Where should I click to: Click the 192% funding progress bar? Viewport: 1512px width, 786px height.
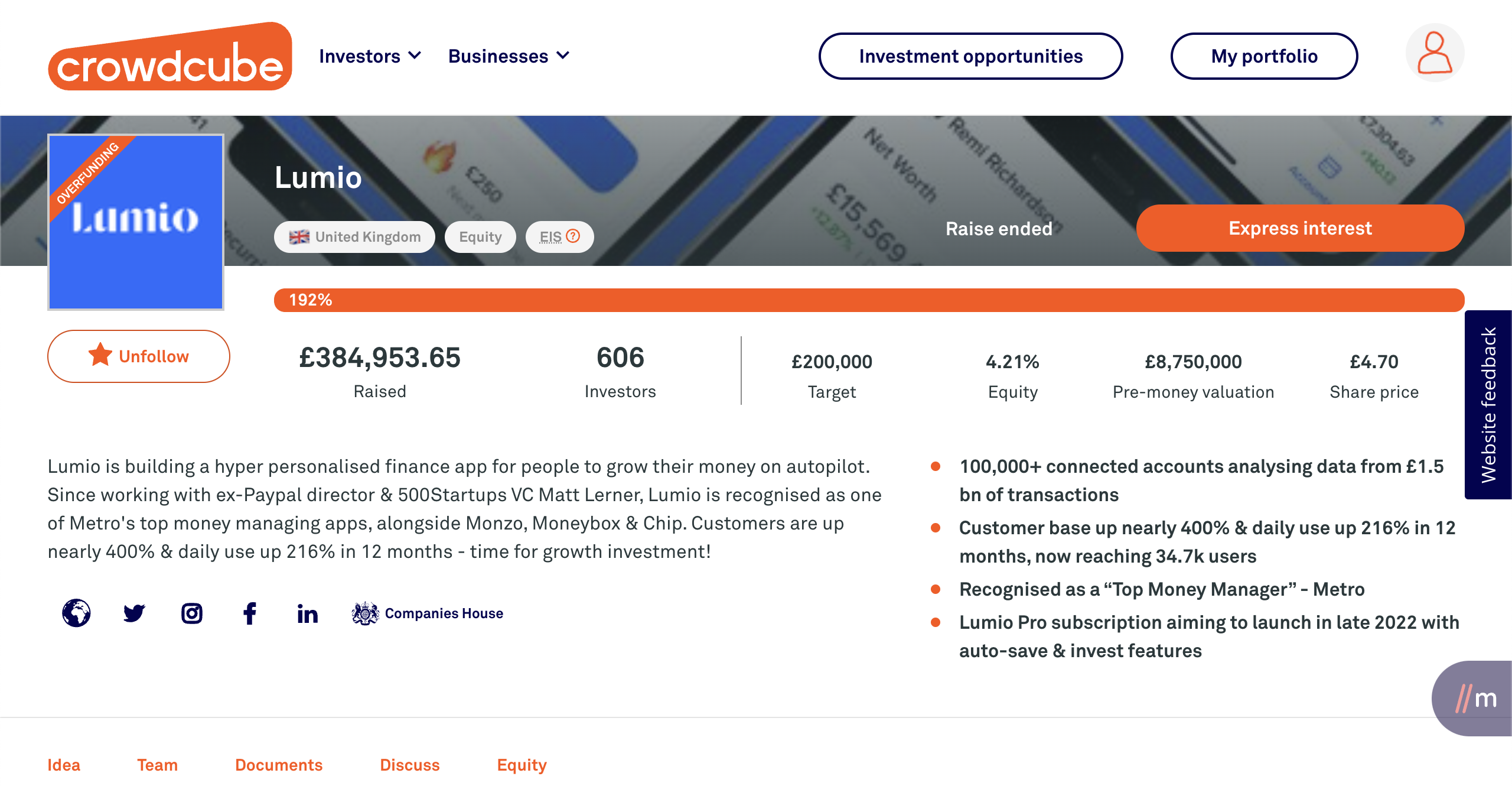pos(869,300)
